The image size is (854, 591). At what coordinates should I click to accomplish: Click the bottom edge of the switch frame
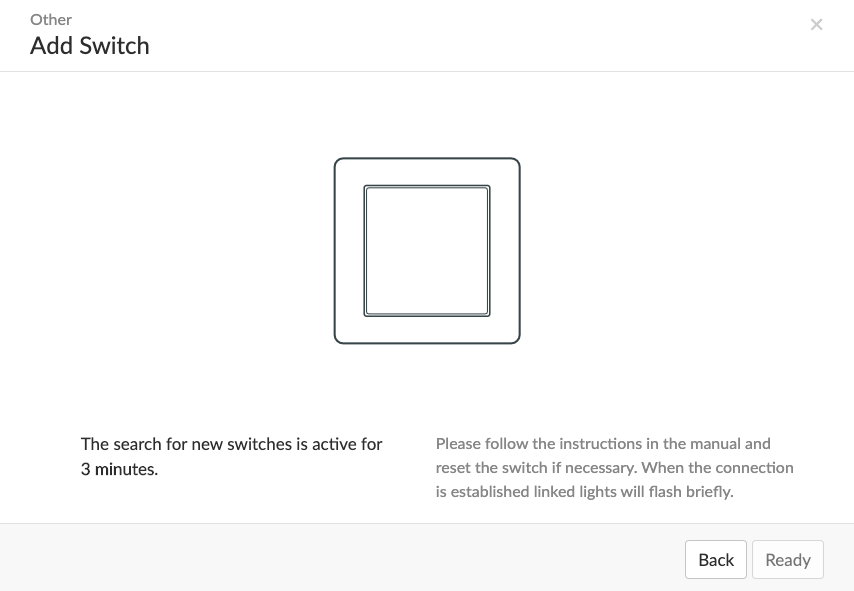click(x=427, y=343)
